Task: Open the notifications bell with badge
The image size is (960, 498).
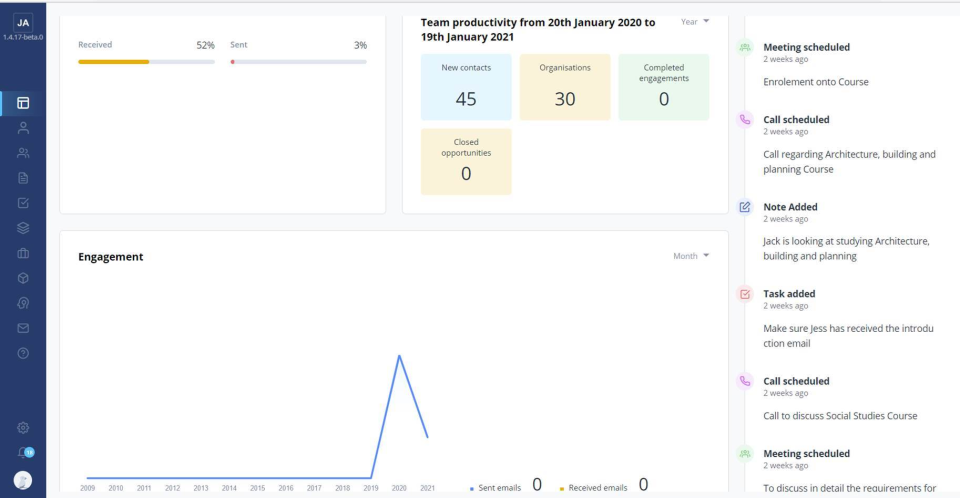Action: [23, 453]
